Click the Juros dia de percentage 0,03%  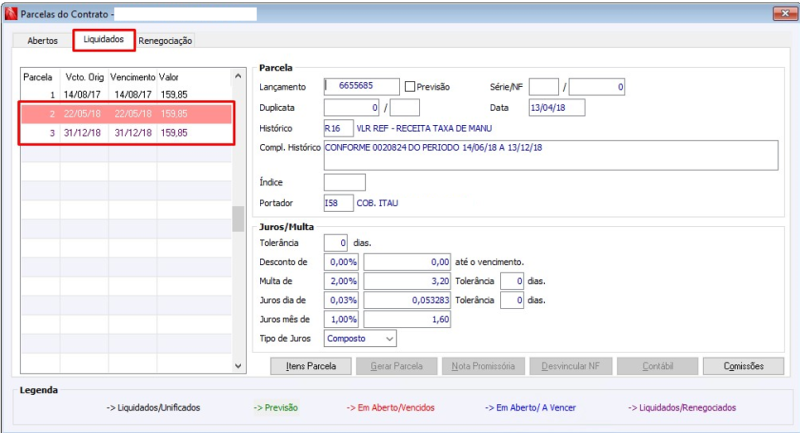coord(341,300)
